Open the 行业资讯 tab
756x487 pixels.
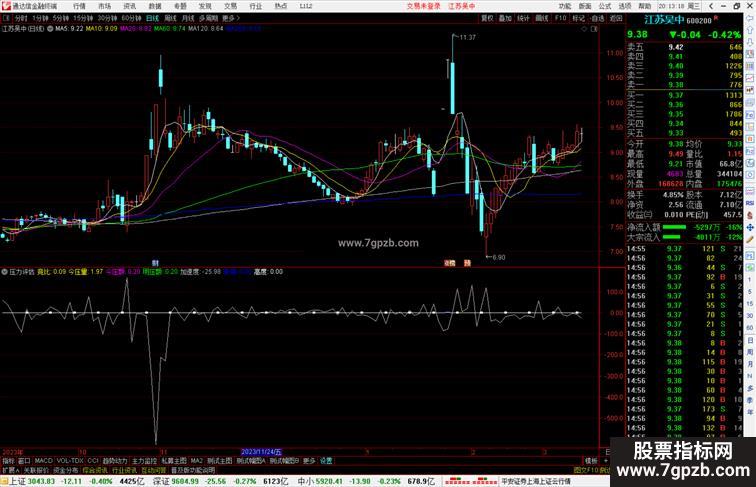pos(124,470)
